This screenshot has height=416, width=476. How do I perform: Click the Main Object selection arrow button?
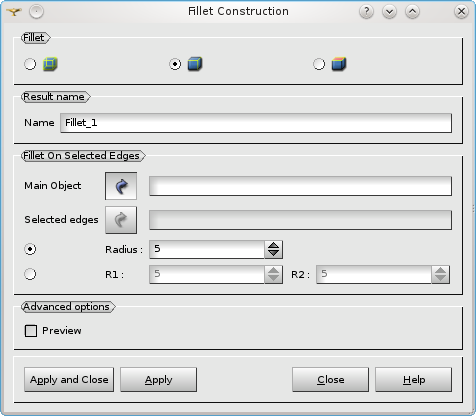point(121,186)
